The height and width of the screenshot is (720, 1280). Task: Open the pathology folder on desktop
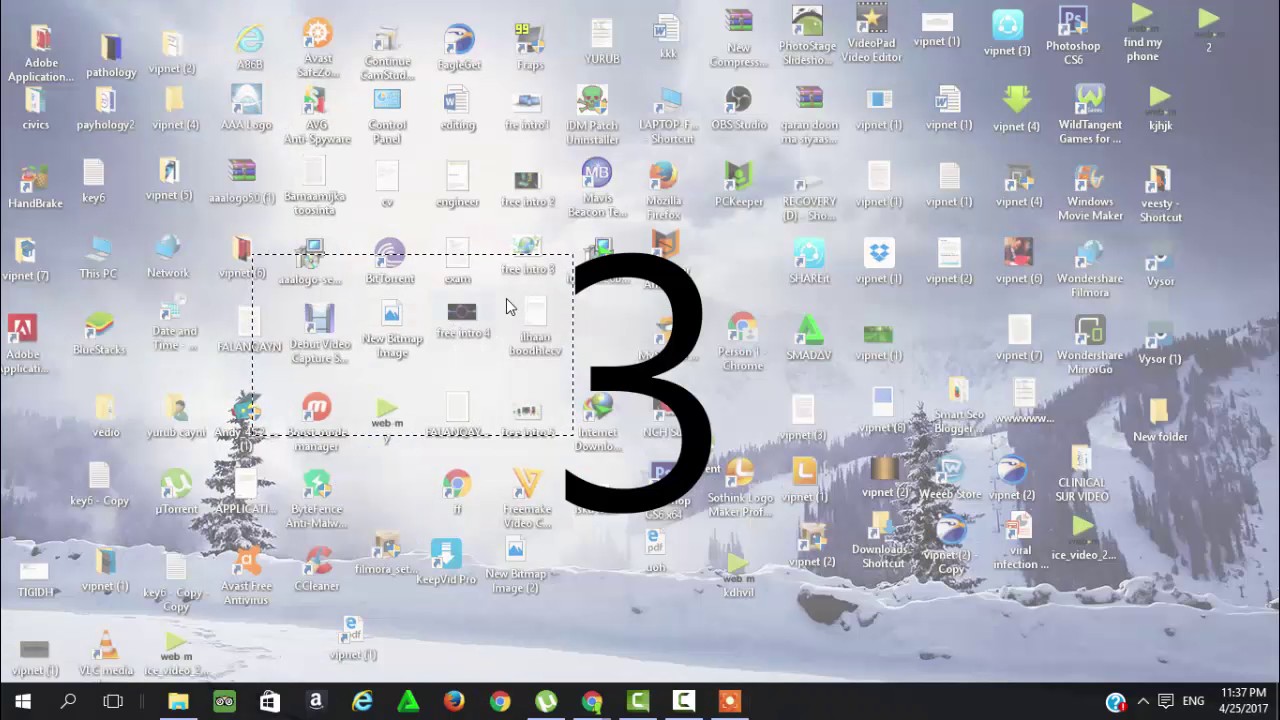tap(111, 56)
